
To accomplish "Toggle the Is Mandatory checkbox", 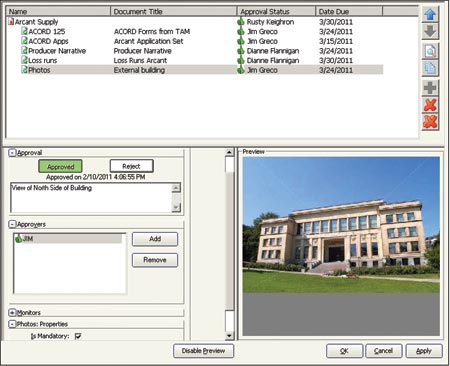I will tap(78, 336).
